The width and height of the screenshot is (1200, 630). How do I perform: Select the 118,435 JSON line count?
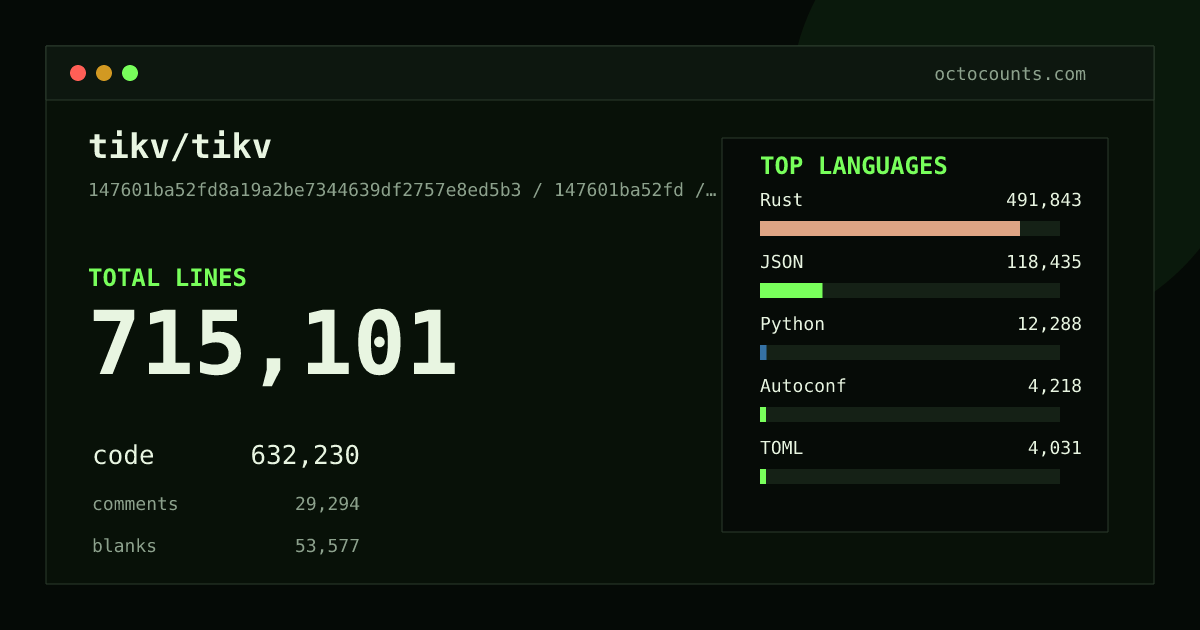click(1044, 262)
